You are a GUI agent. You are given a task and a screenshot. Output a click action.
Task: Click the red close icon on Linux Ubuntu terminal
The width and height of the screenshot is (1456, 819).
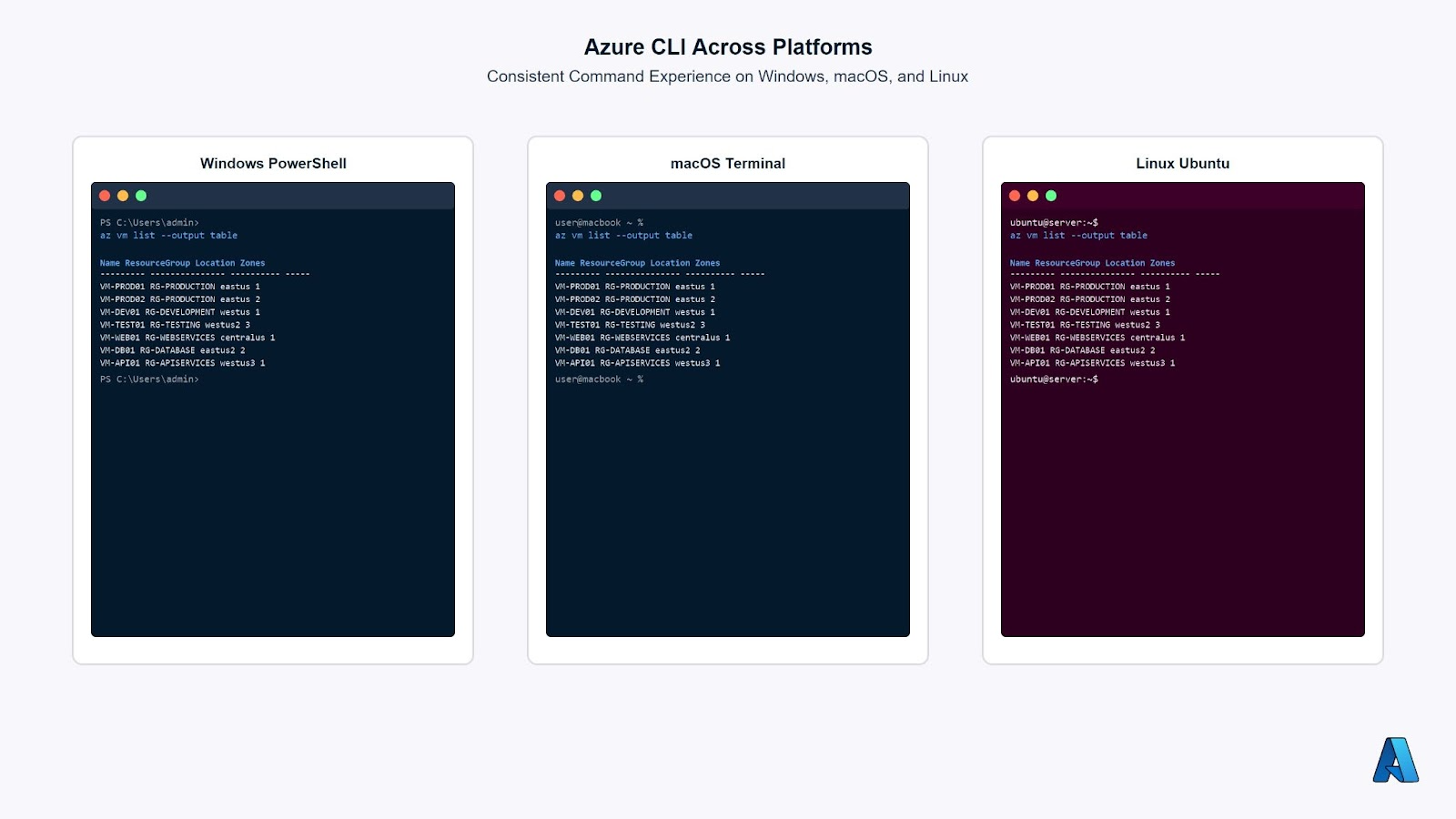coord(1014,194)
